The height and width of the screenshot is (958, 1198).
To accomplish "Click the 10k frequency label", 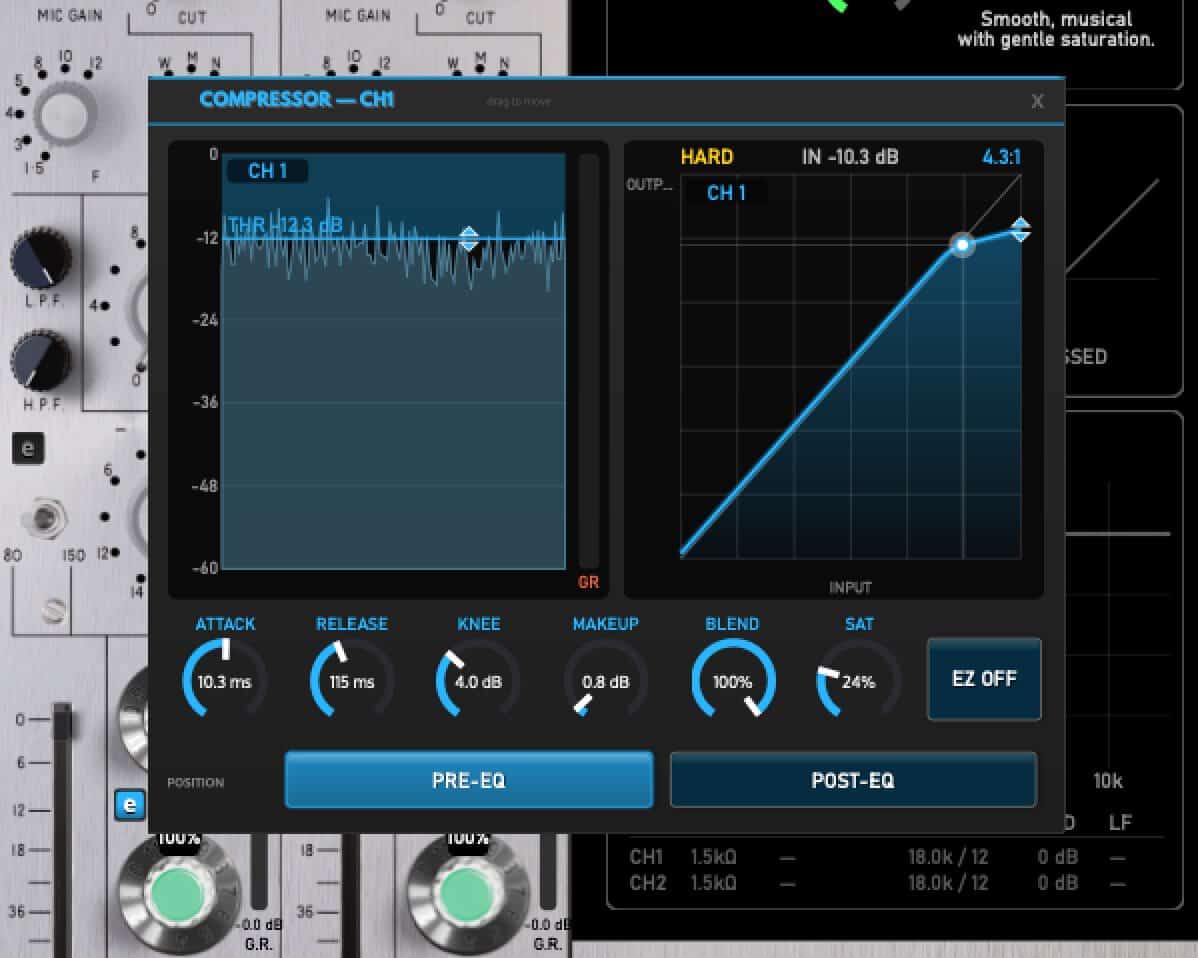I will (1108, 781).
